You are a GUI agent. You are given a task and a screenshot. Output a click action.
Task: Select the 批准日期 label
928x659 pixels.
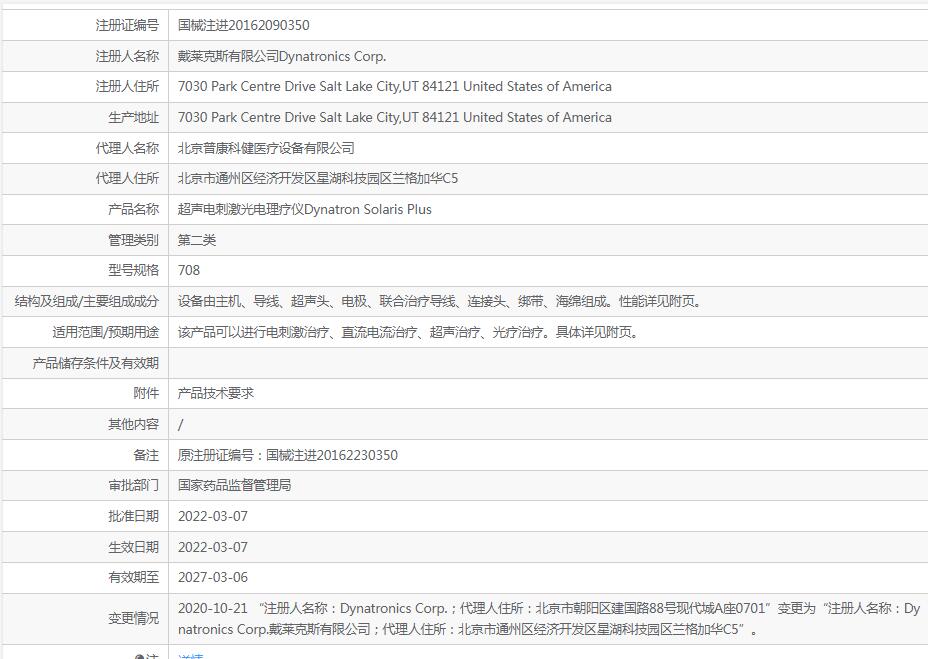[x=133, y=516]
